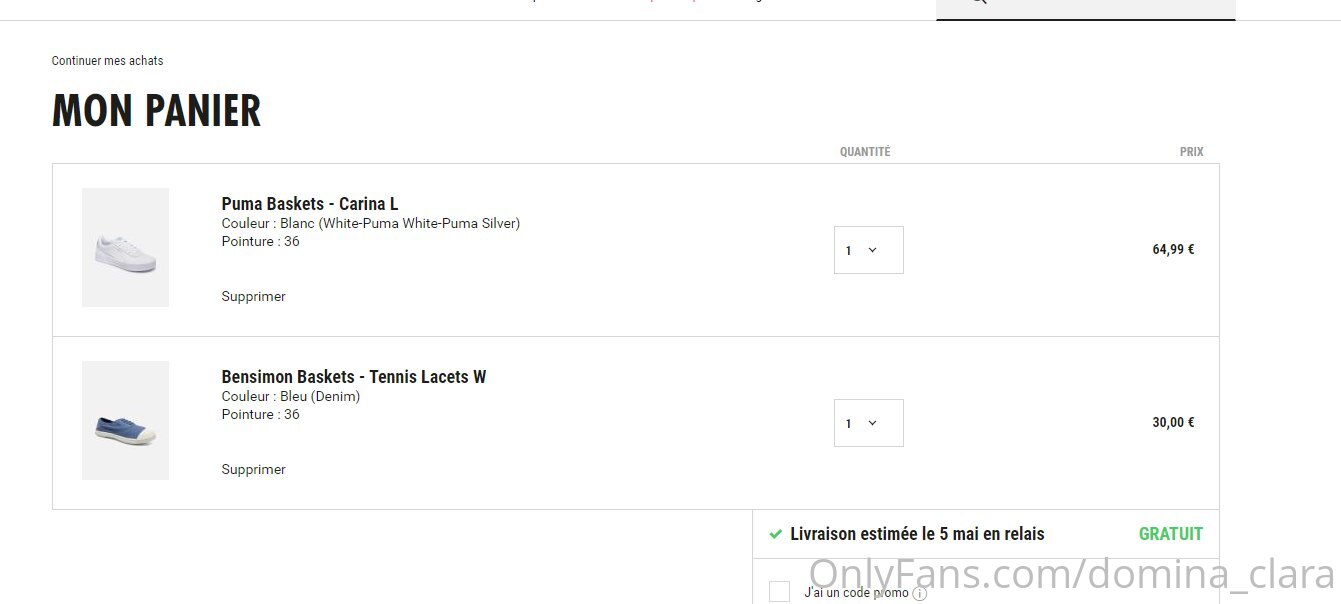Remove Bensimon Baskets via Supprimer
The image size is (1341, 604).
click(254, 469)
